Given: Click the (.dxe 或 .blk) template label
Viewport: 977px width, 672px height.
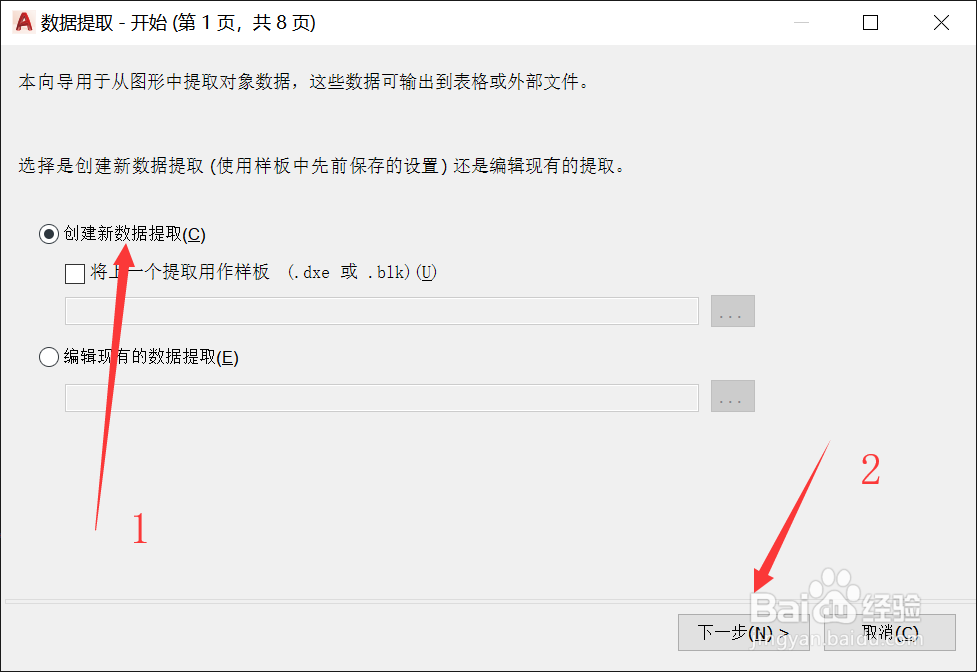Looking at the screenshot, I should point(362,272).
